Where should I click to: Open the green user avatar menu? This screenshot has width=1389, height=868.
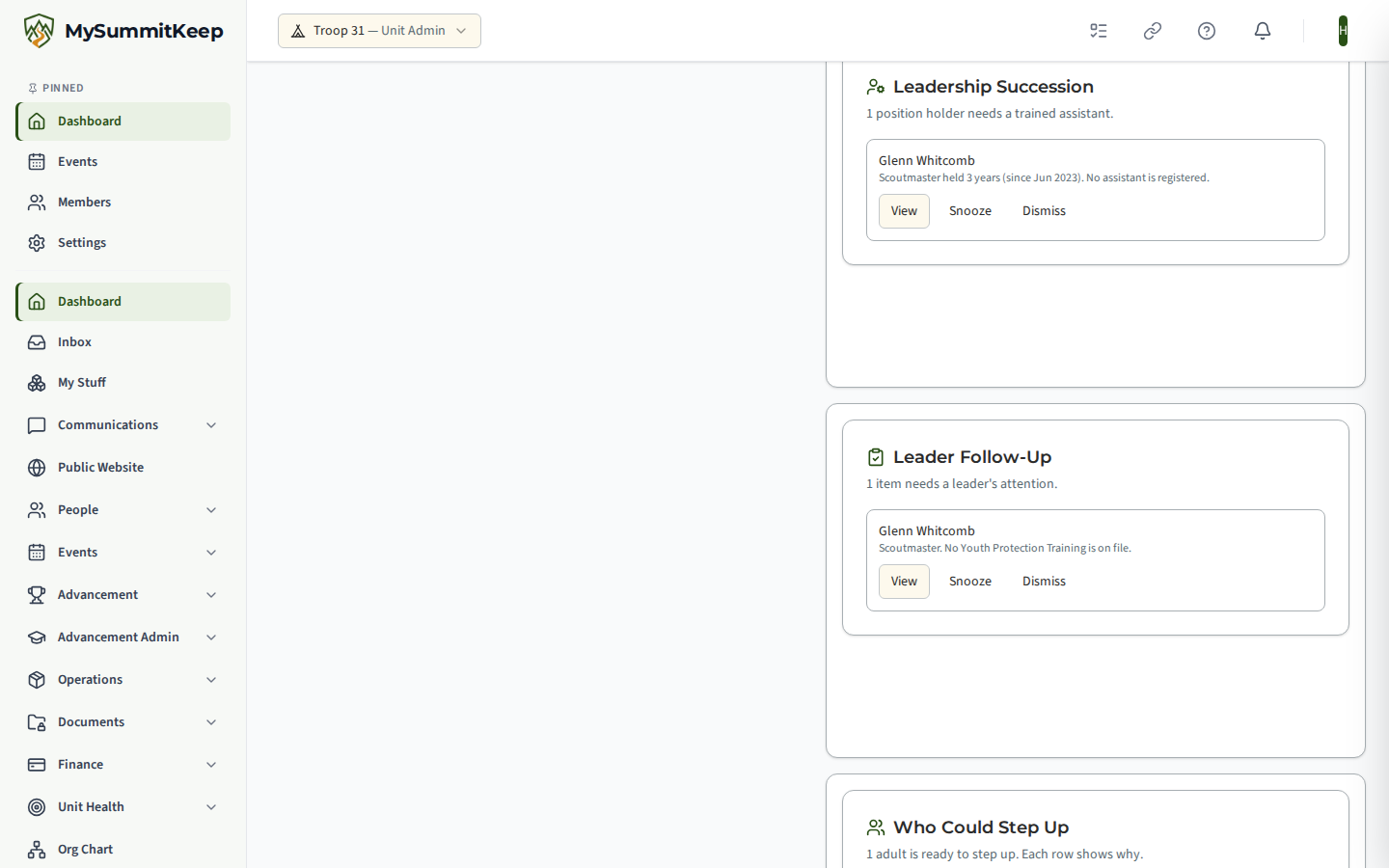coord(1343,31)
